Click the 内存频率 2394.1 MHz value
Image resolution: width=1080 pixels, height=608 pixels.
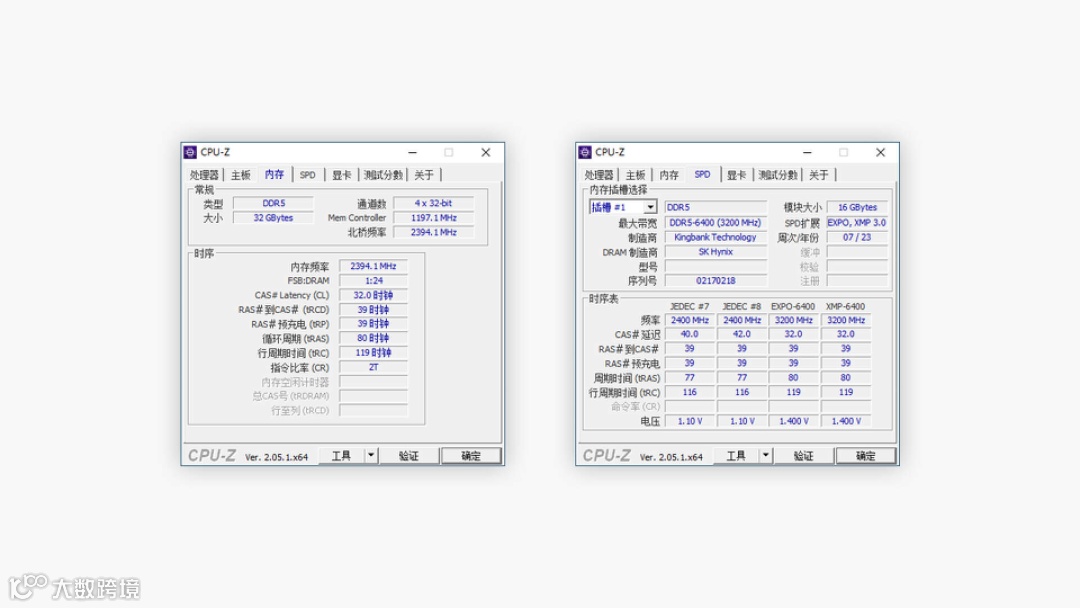[373, 266]
